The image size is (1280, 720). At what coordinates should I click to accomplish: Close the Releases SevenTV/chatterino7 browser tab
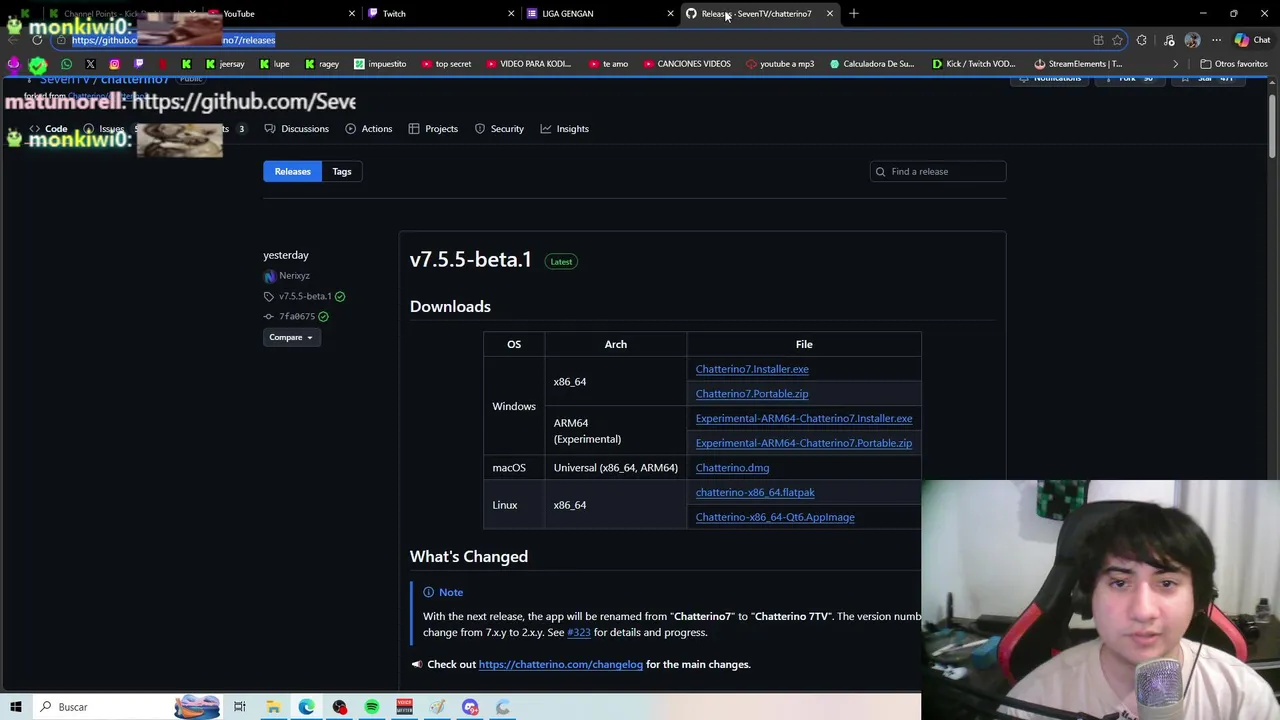pos(830,14)
